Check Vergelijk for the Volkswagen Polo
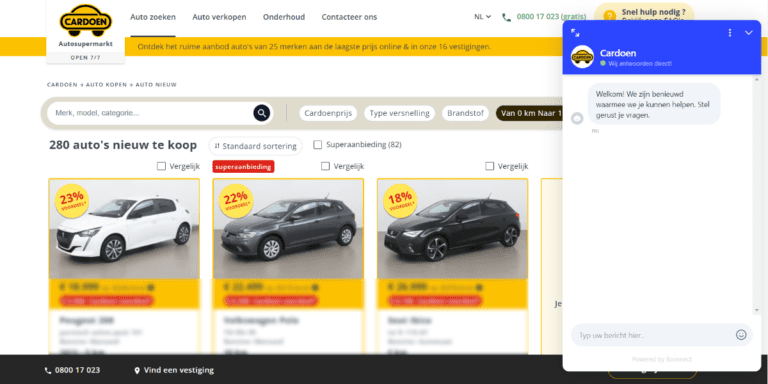Viewport: 768px width, 384px height. 325,166
